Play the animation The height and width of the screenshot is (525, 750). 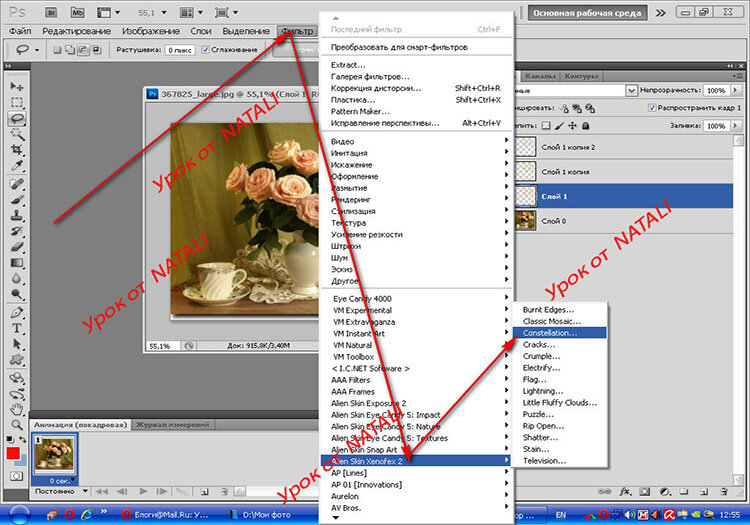coord(143,491)
